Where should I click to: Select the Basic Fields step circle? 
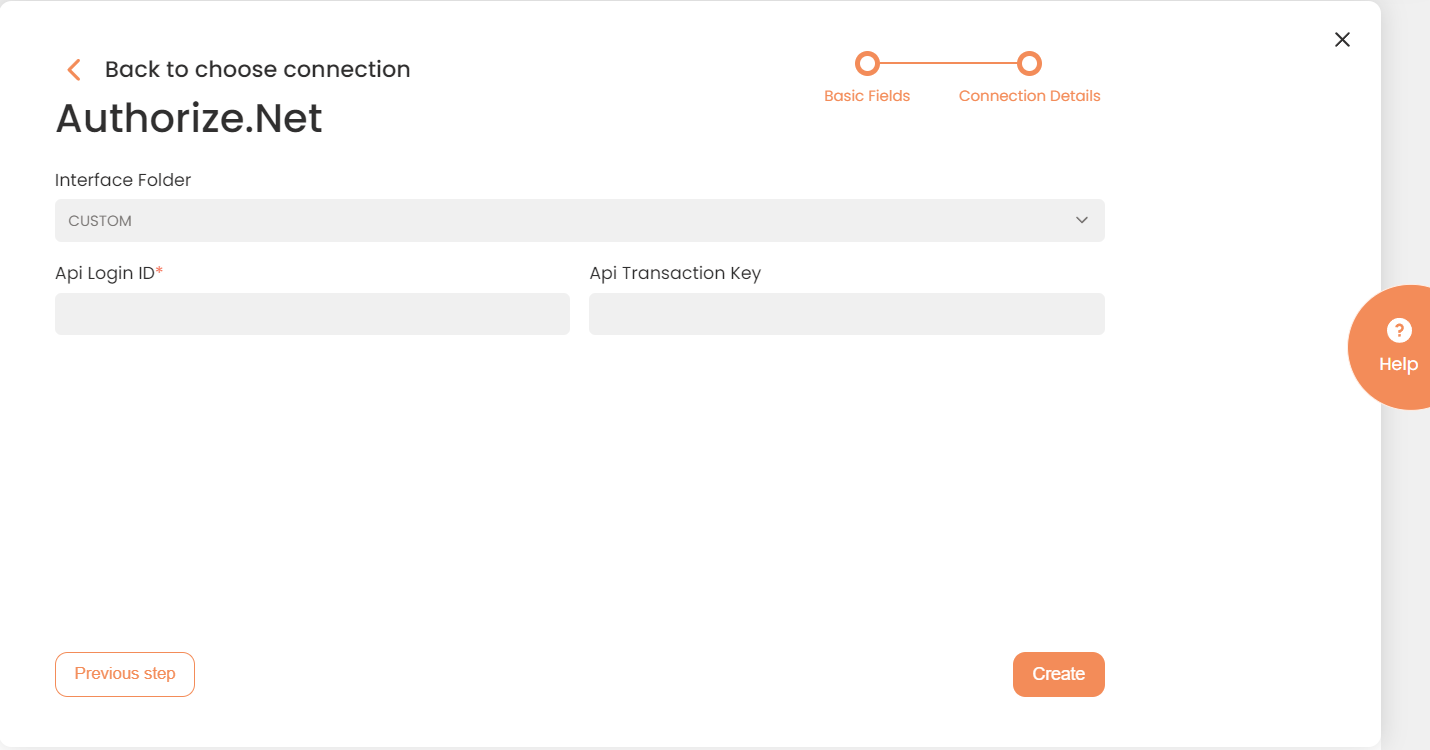(x=867, y=64)
